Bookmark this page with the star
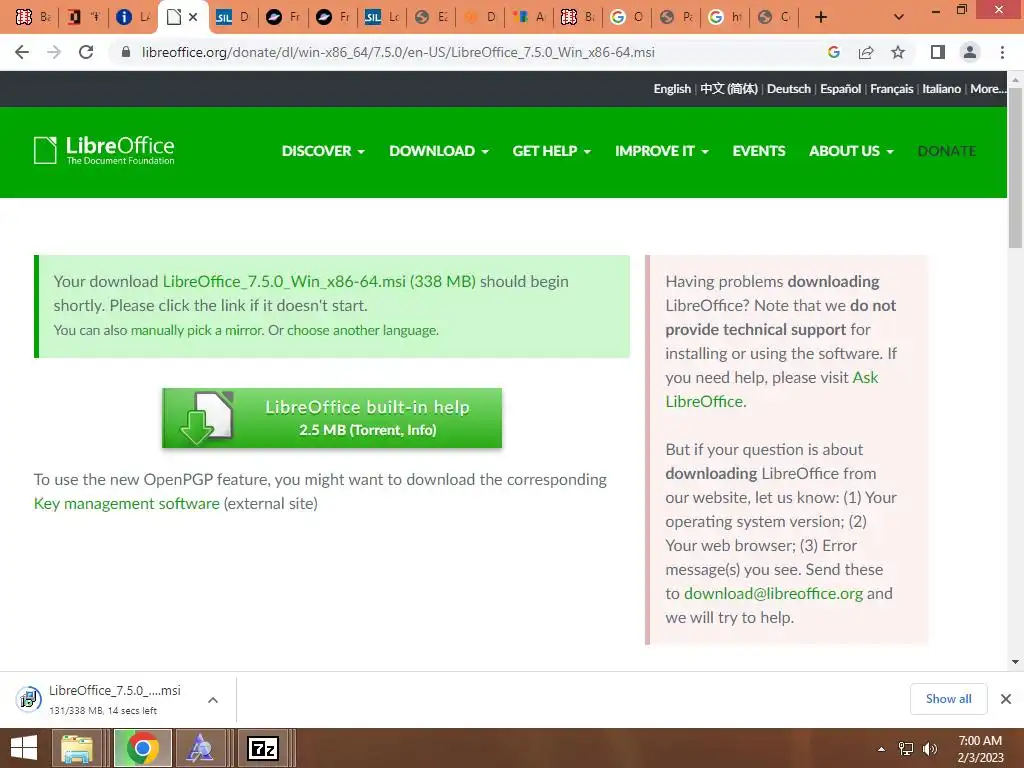Screen dimensions: 1024x768 898,52
